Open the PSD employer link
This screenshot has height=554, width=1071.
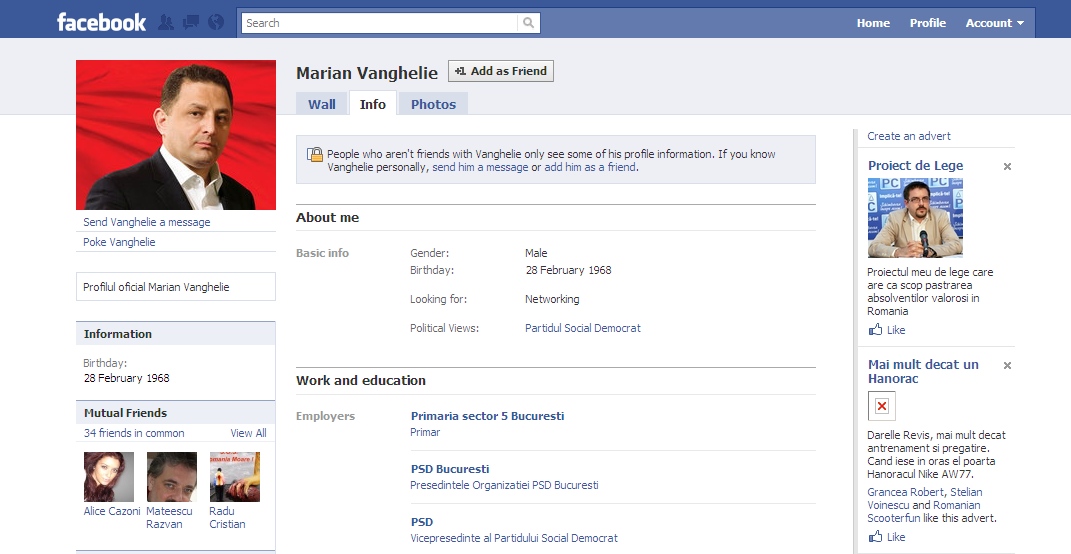click(x=421, y=522)
